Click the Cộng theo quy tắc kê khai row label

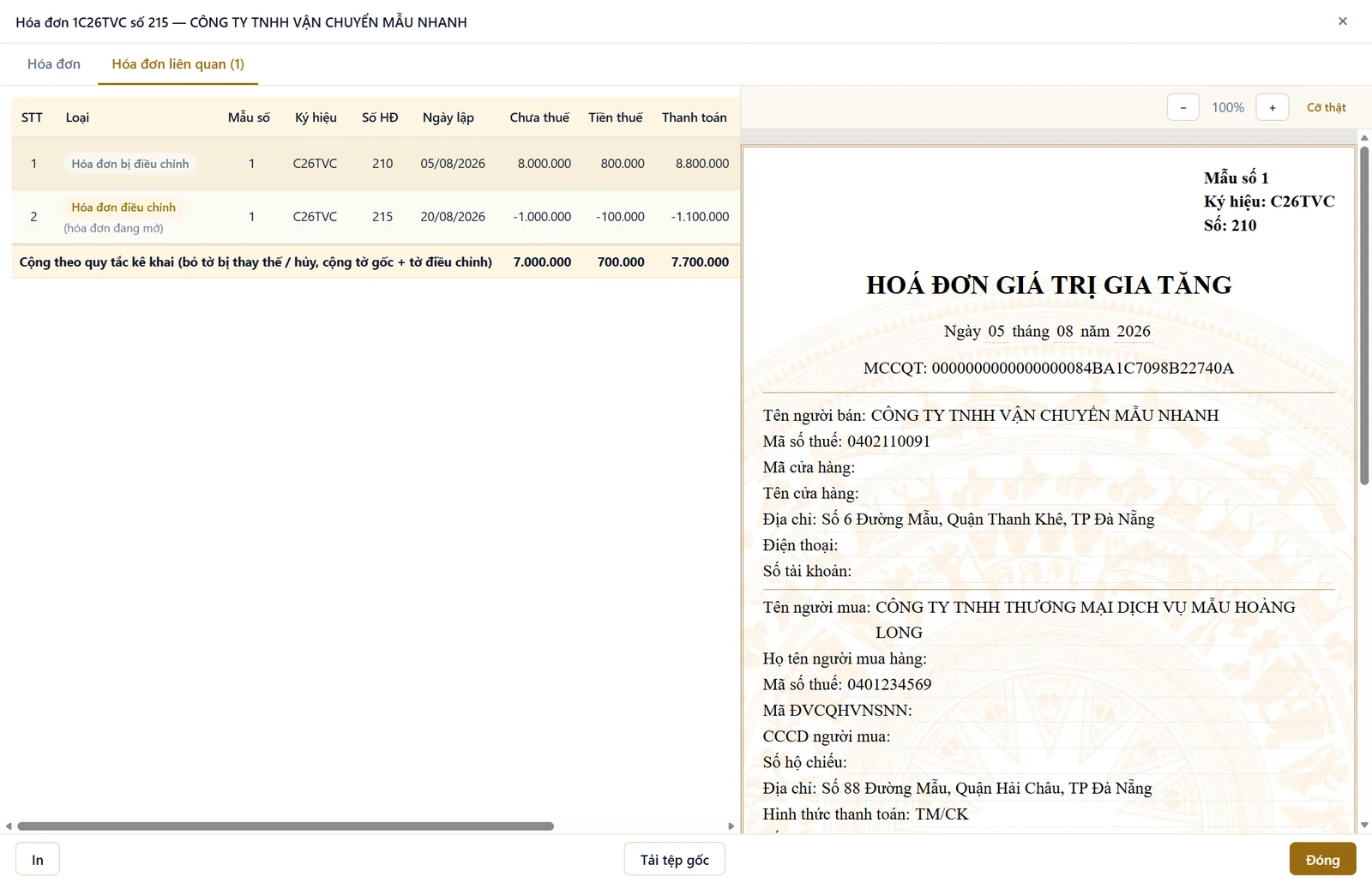point(256,262)
